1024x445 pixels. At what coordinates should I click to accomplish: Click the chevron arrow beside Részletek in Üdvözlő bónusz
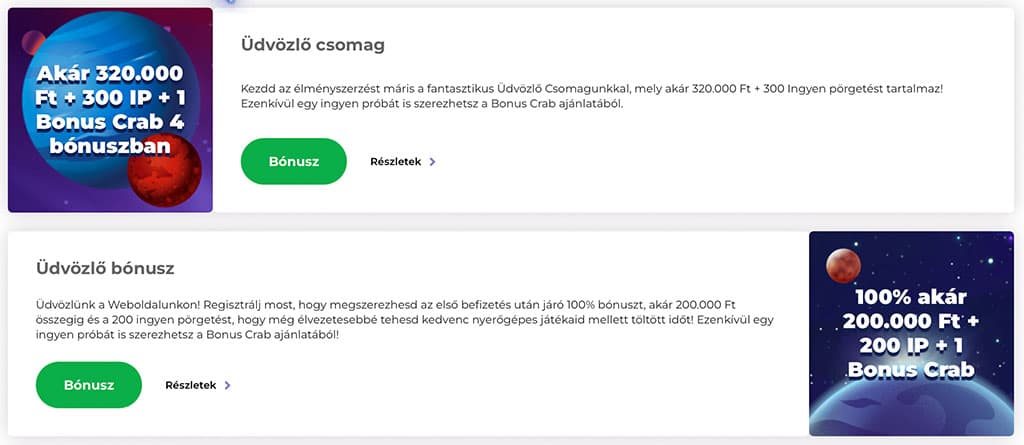(228, 385)
